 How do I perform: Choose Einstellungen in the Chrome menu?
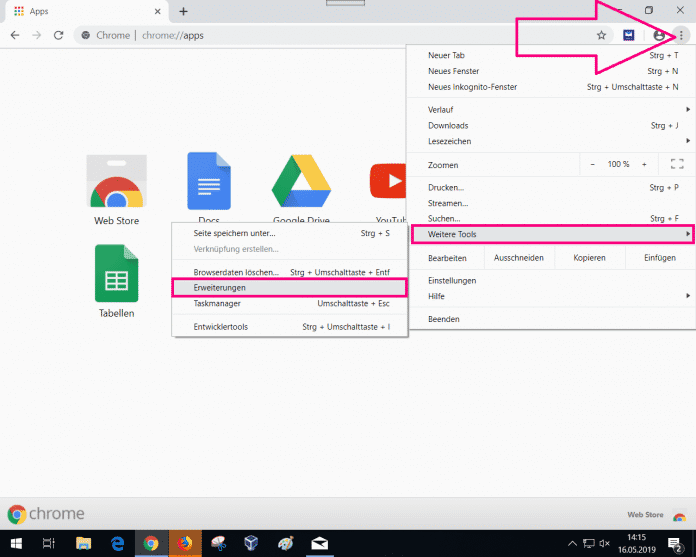tap(452, 280)
